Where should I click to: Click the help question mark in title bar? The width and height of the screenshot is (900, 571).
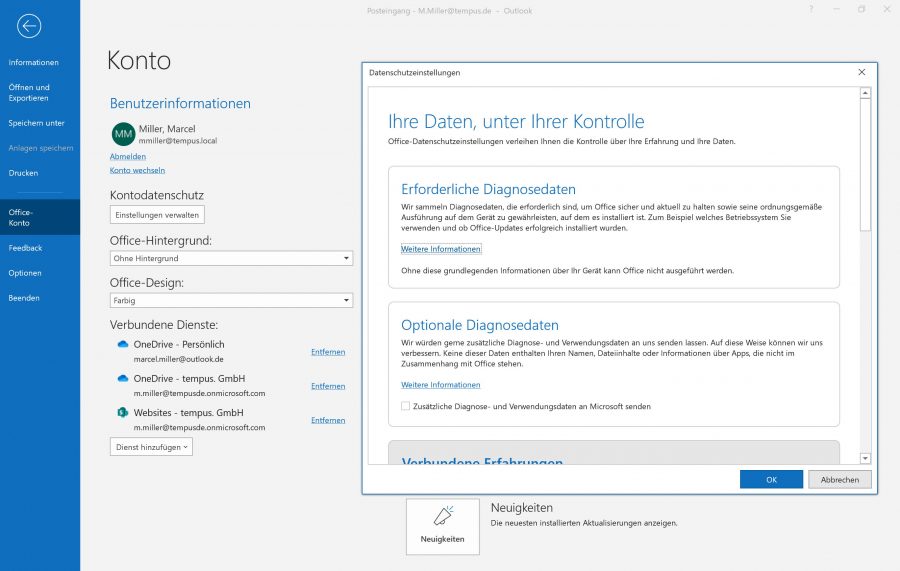click(811, 10)
